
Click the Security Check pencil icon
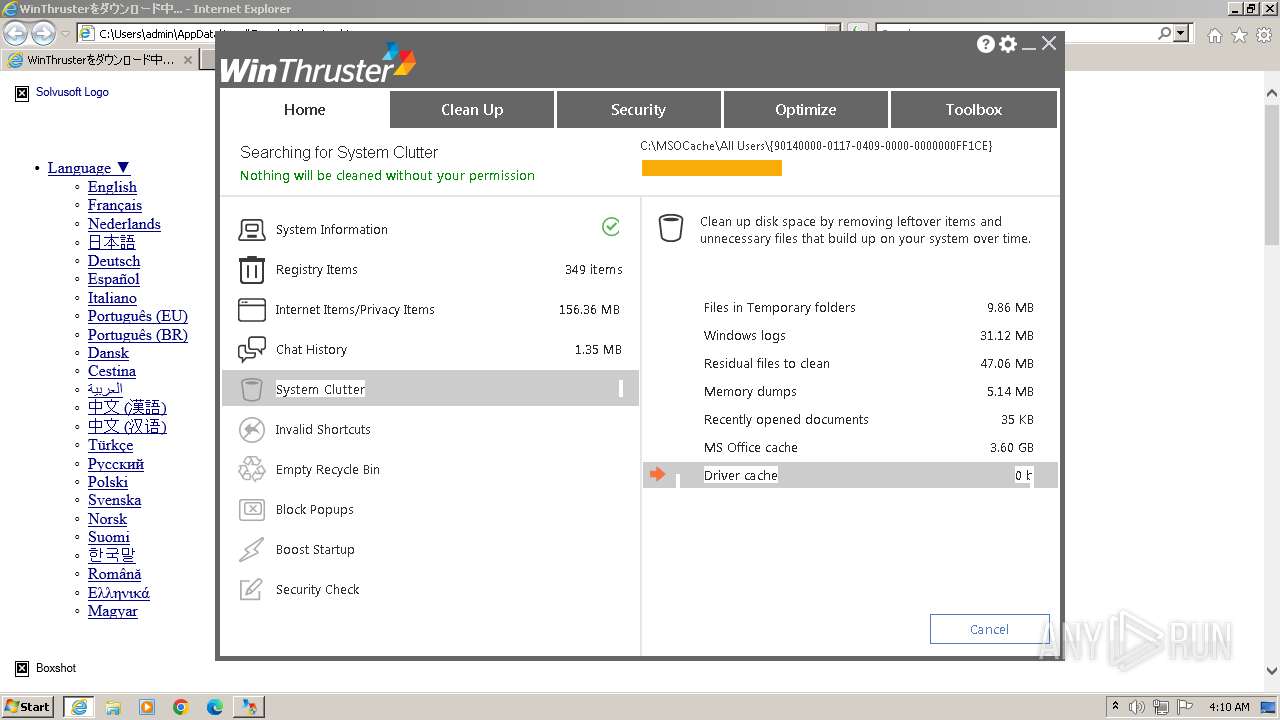[251, 590]
